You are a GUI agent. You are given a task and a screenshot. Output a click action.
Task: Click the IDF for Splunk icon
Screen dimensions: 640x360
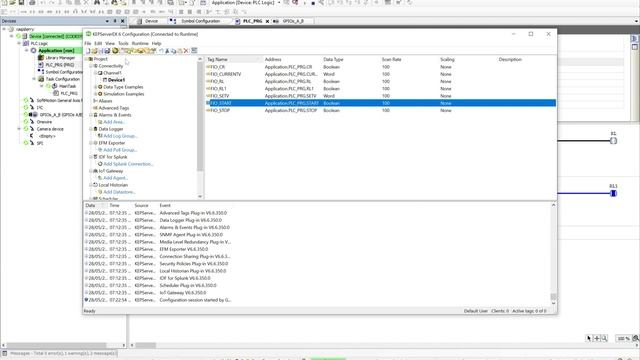(96, 157)
